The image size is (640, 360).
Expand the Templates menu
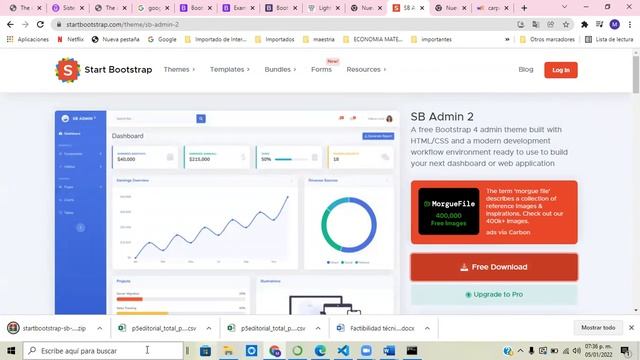point(230,69)
